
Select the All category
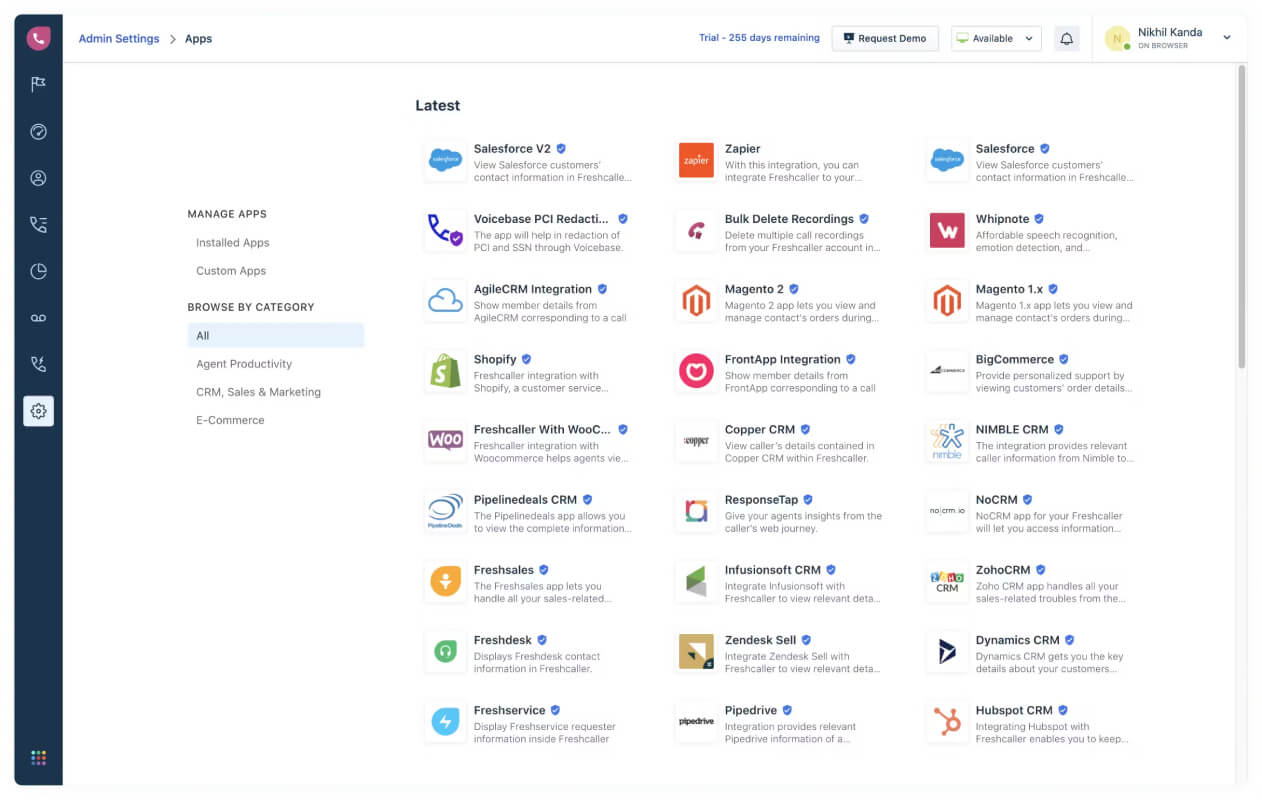(276, 336)
